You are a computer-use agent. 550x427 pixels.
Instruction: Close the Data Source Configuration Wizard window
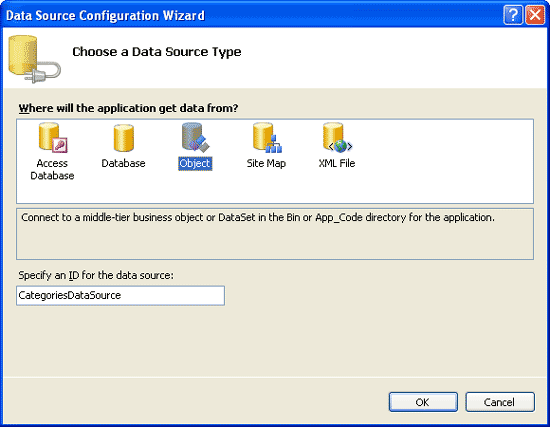pos(535,15)
